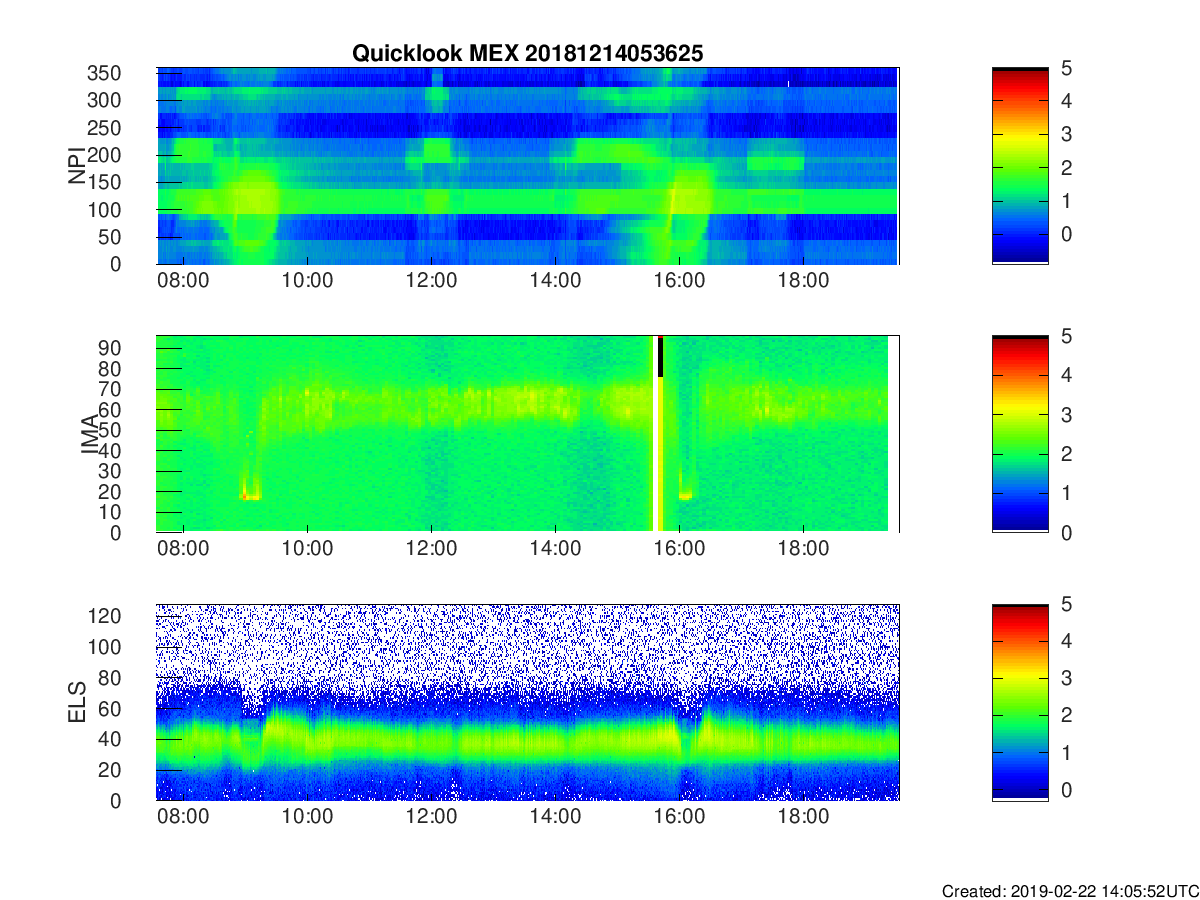The height and width of the screenshot is (900, 1200).
Task: Click the IMA hot spot near 16:00
Action: point(685,494)
